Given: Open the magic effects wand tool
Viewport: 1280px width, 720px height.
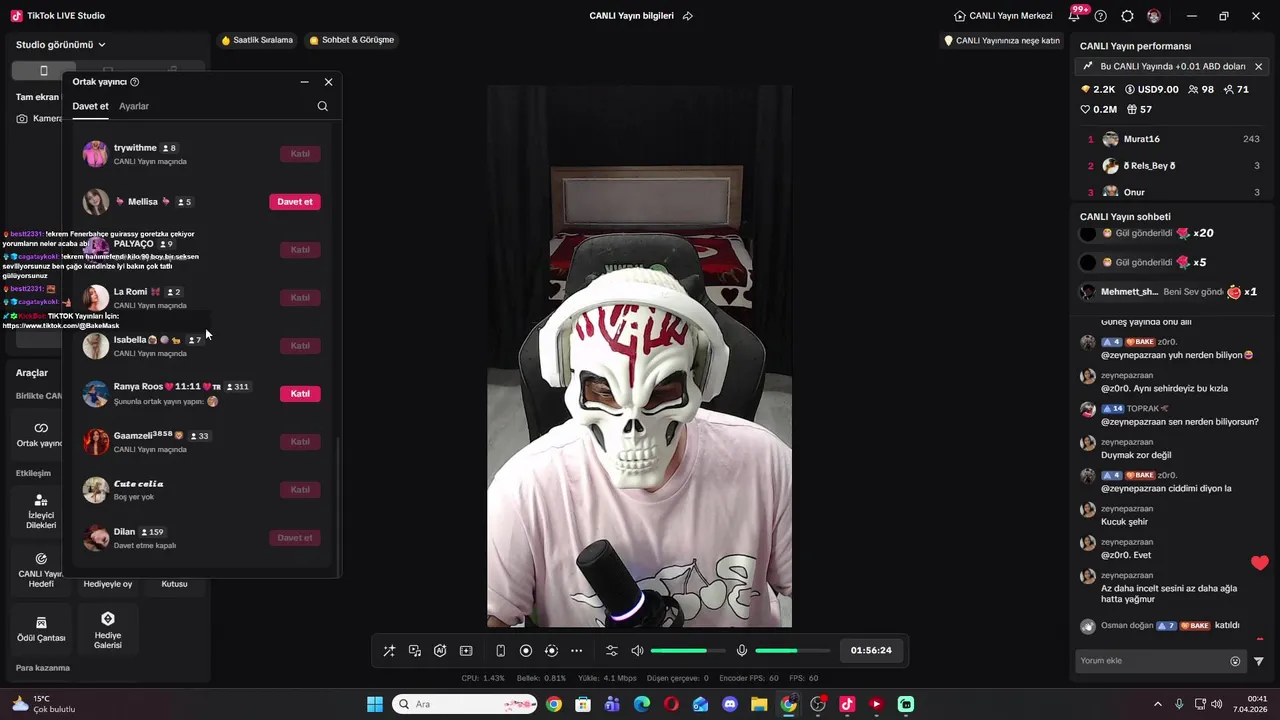Looking at the screenshot, I should 389,651.
